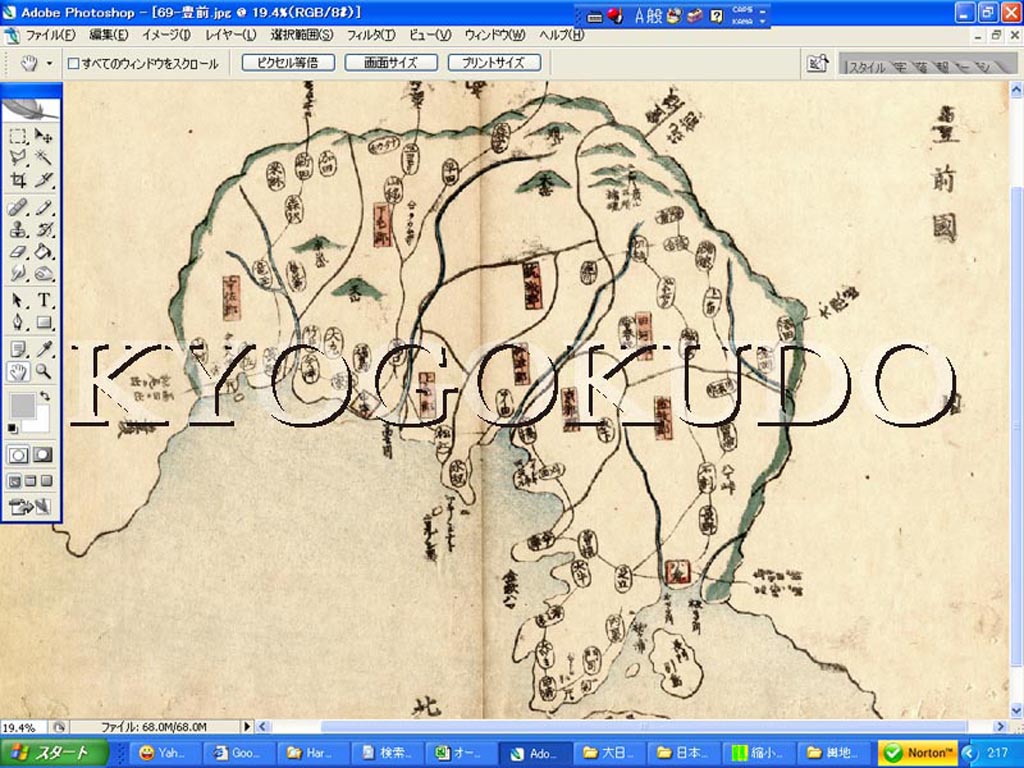Image resolution: width=1024 pixels, height=768 pixels.
Task: Swap foreground and background colors
Action: tap(44, 396)
